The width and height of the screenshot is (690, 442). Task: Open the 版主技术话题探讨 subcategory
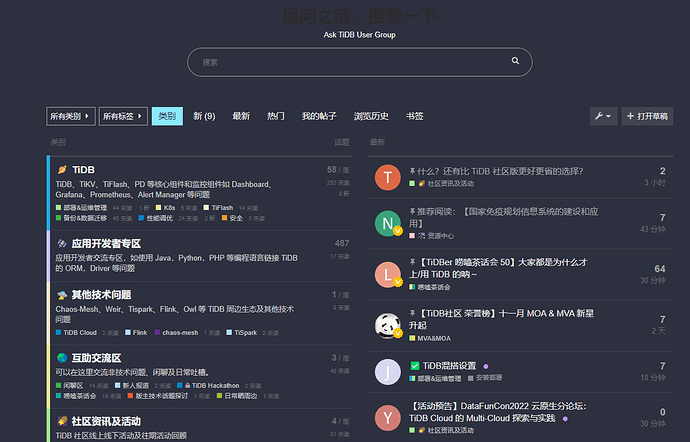[x=158, y=396]
